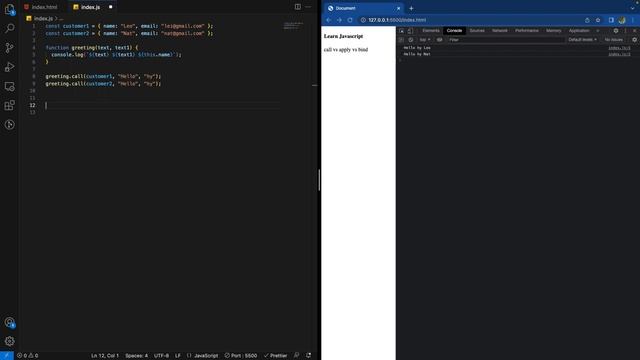Image resolution: width=640 pixels, height=360 pixels.
Task: Click the feedback icon in the status bar
Action: (297, 356)
